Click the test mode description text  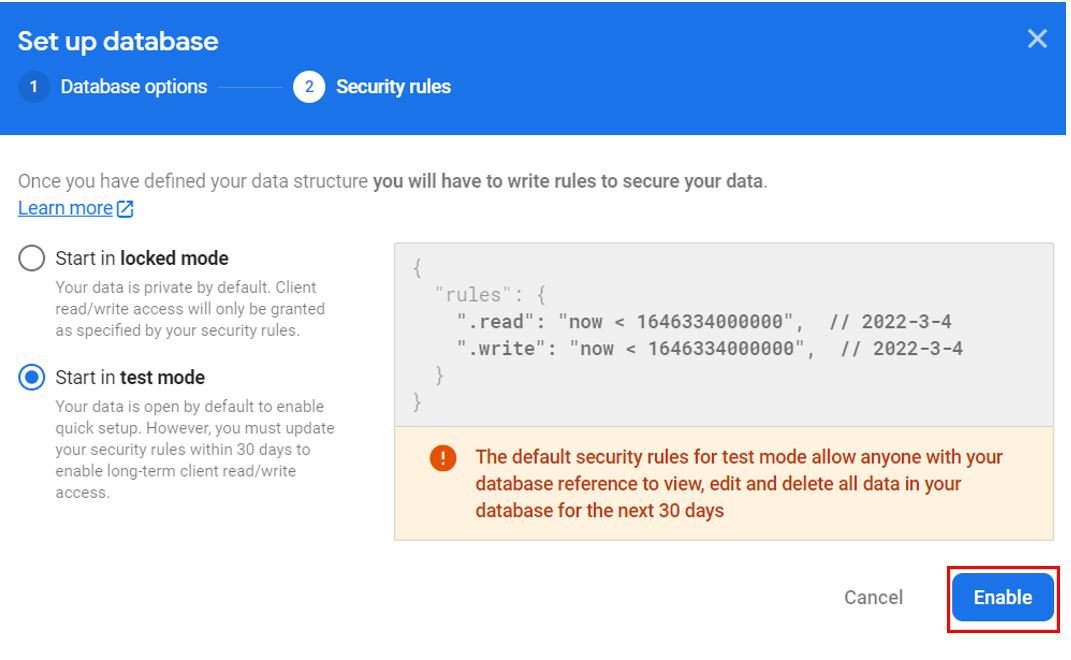coord(195,449)
